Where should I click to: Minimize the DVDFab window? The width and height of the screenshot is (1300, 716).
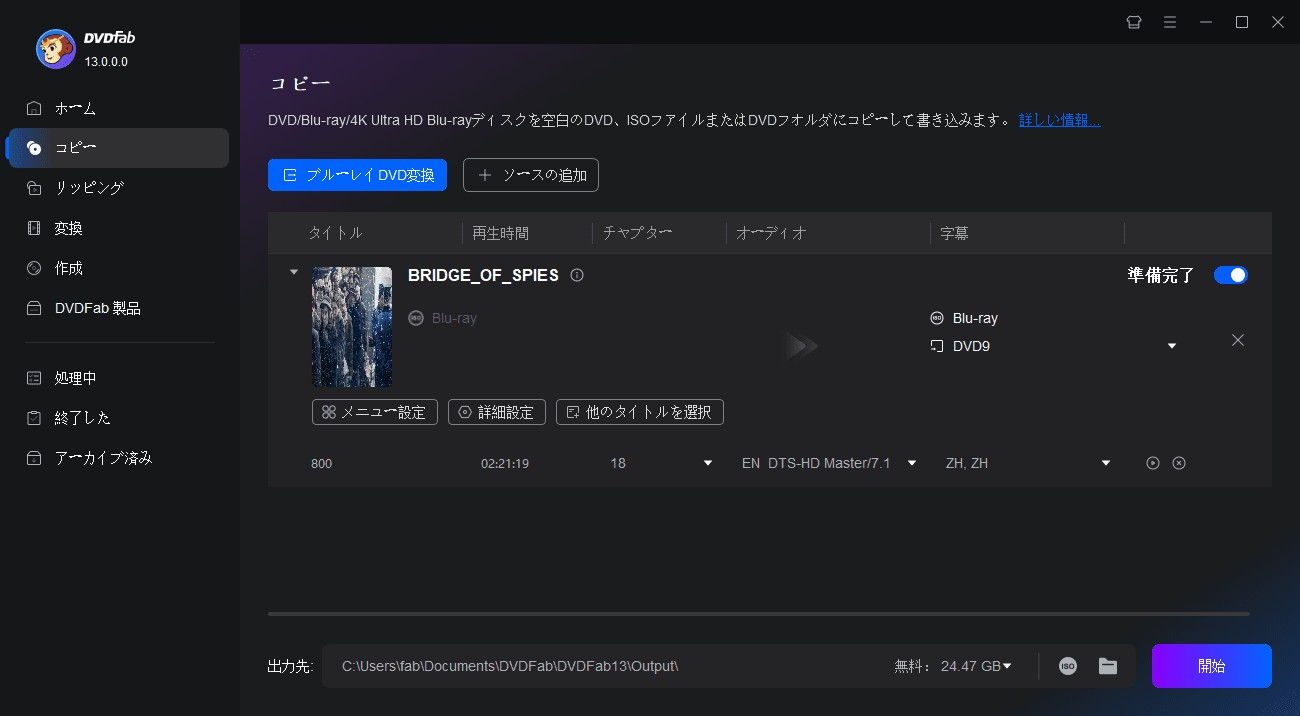1205,22
